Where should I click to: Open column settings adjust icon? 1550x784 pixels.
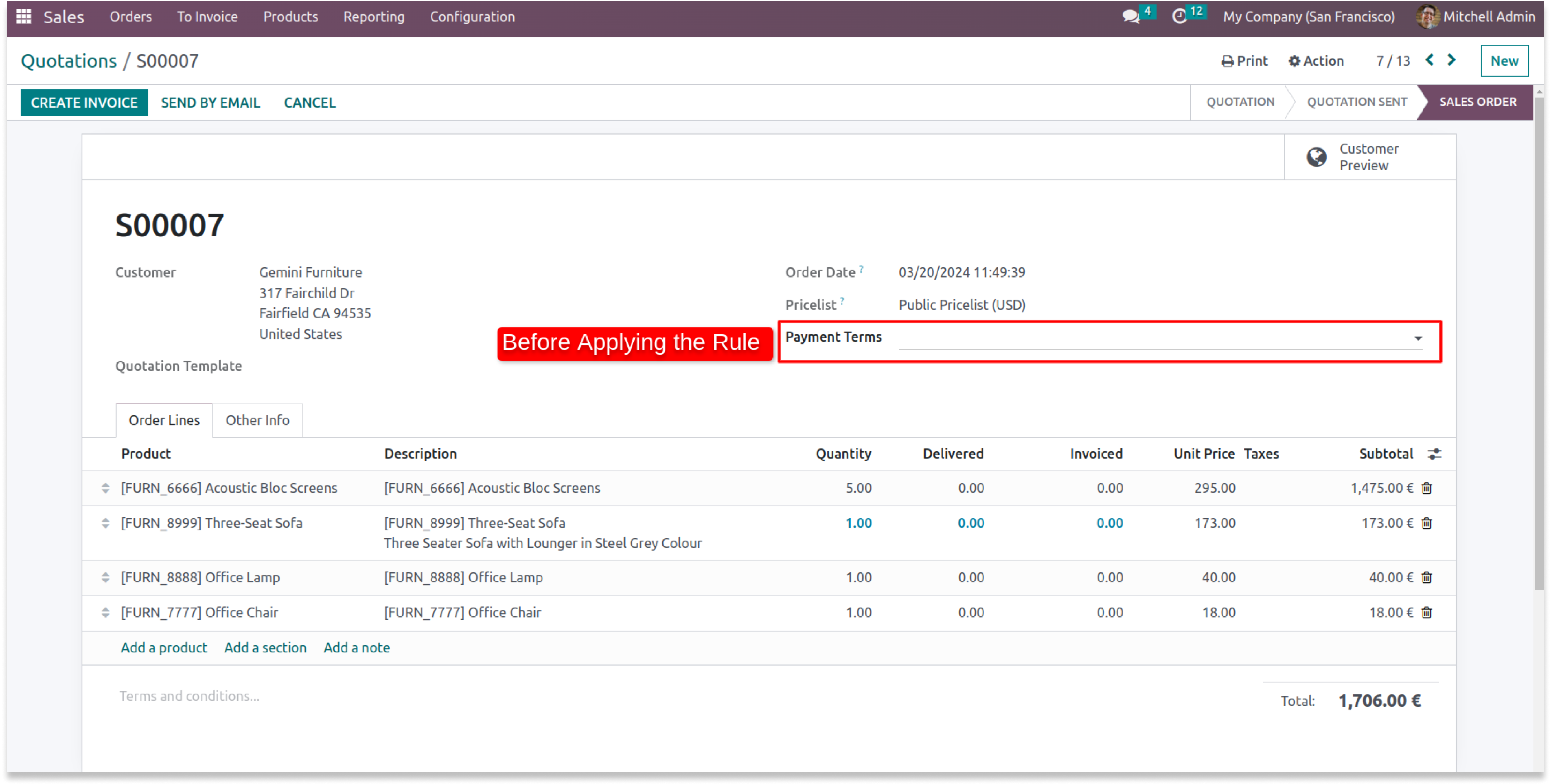pos(1434,454)
